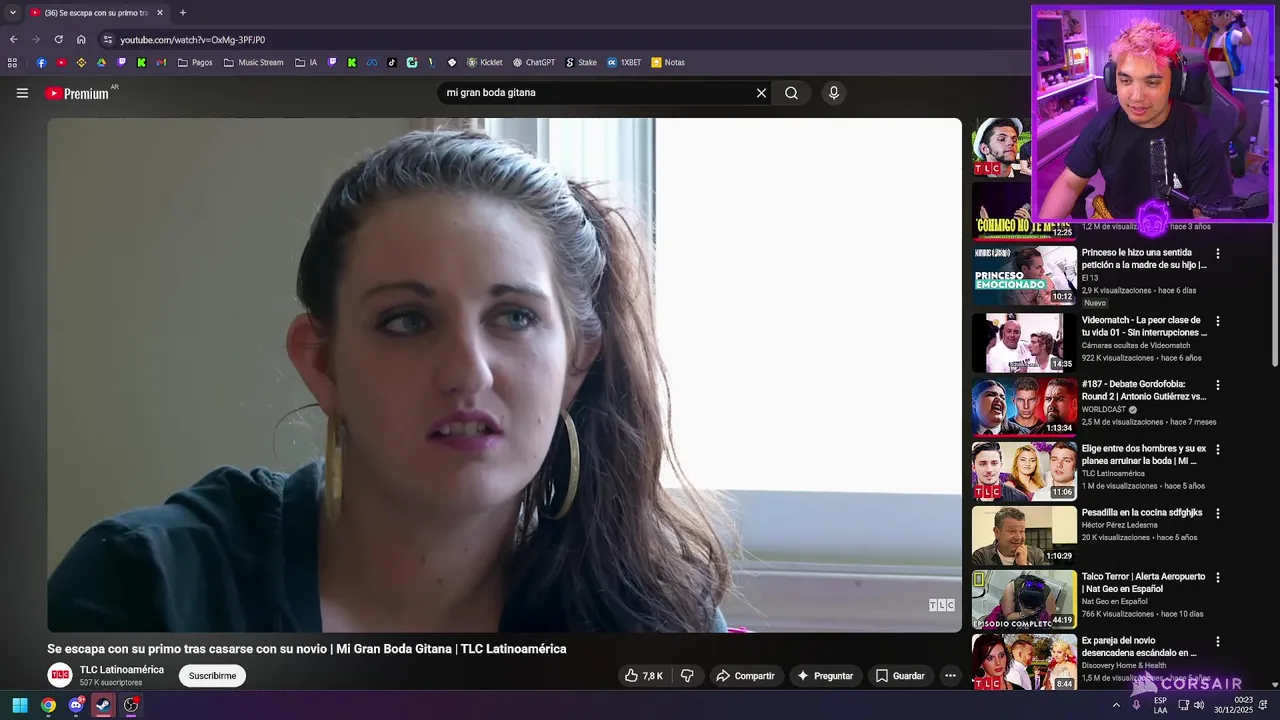Open a new browser tab
The height and width of the screenshot is (720, 1280).
pyautogui.click(x=182, y=13)
